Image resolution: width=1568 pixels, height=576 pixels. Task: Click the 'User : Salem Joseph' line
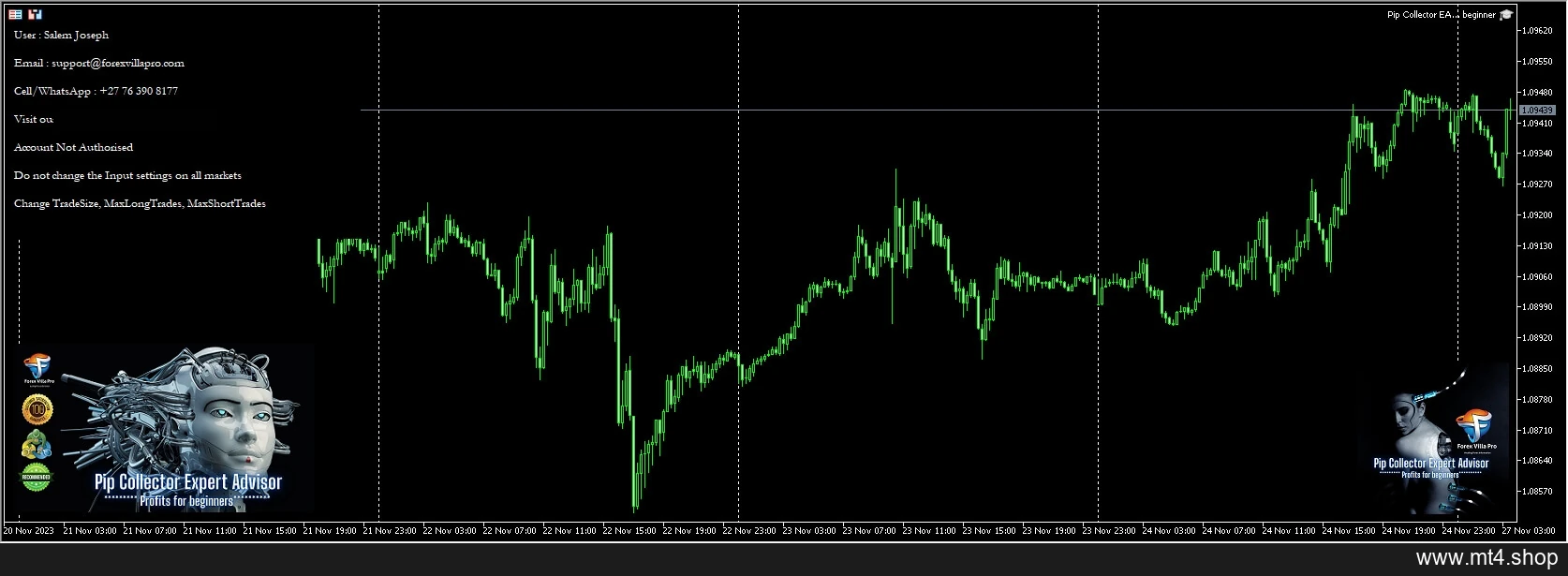[x=61, y=35]
